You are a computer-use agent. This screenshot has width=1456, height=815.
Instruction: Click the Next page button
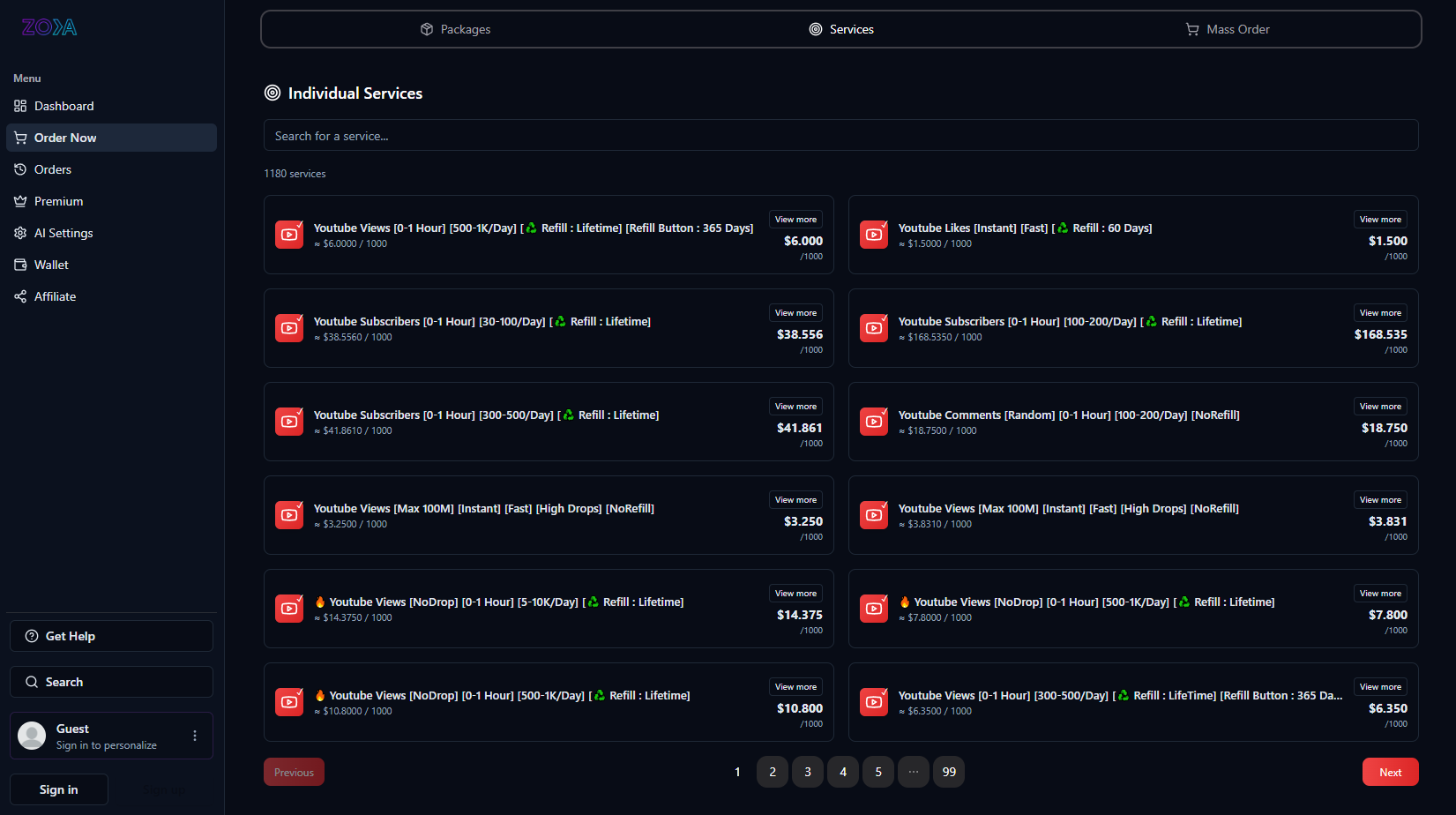[1391, 772]
